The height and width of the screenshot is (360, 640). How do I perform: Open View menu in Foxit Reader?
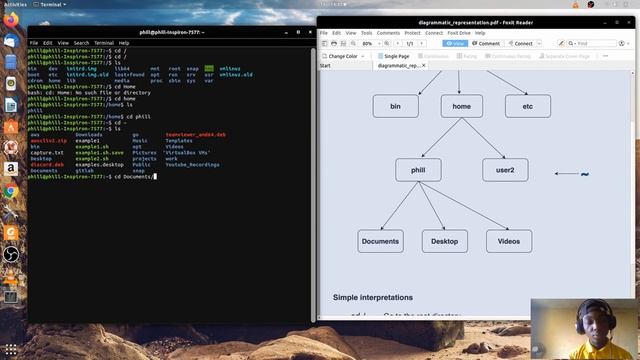click(351, 33)
